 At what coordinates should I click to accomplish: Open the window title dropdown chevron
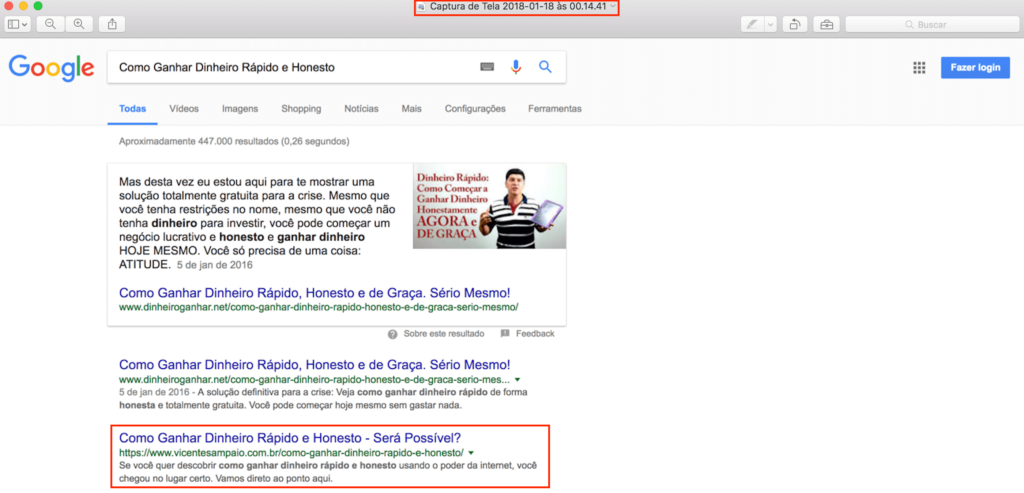(611, 7)
